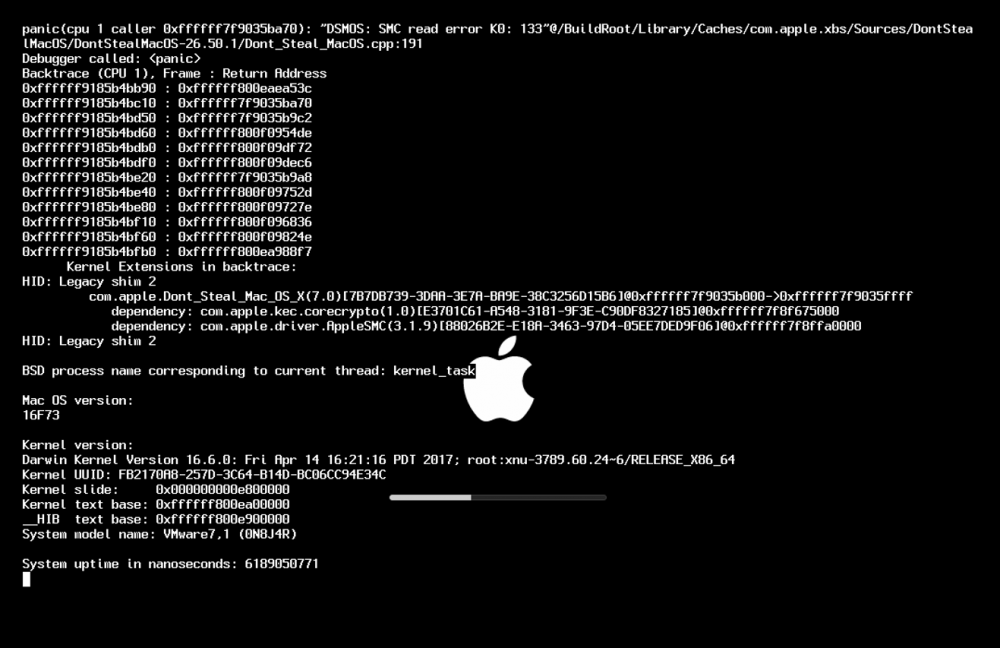Screen dimensions: 1000x648
Task: Click the Dont_Steal_MacOS.cpp:191 path line
Action: pyautogui.click(x=223, y=44)
